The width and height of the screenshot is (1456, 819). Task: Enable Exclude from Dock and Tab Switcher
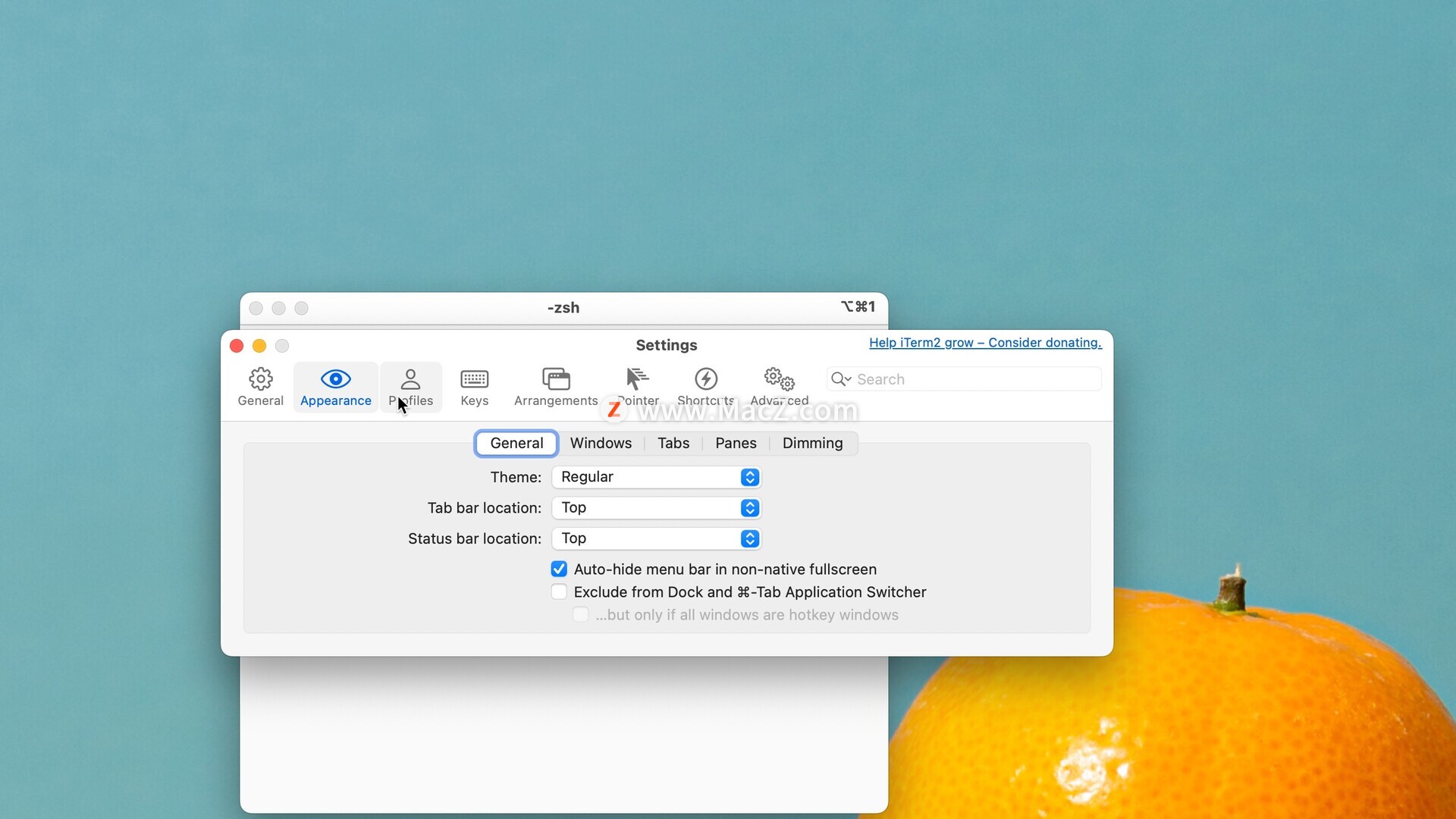tap(559, 592)
